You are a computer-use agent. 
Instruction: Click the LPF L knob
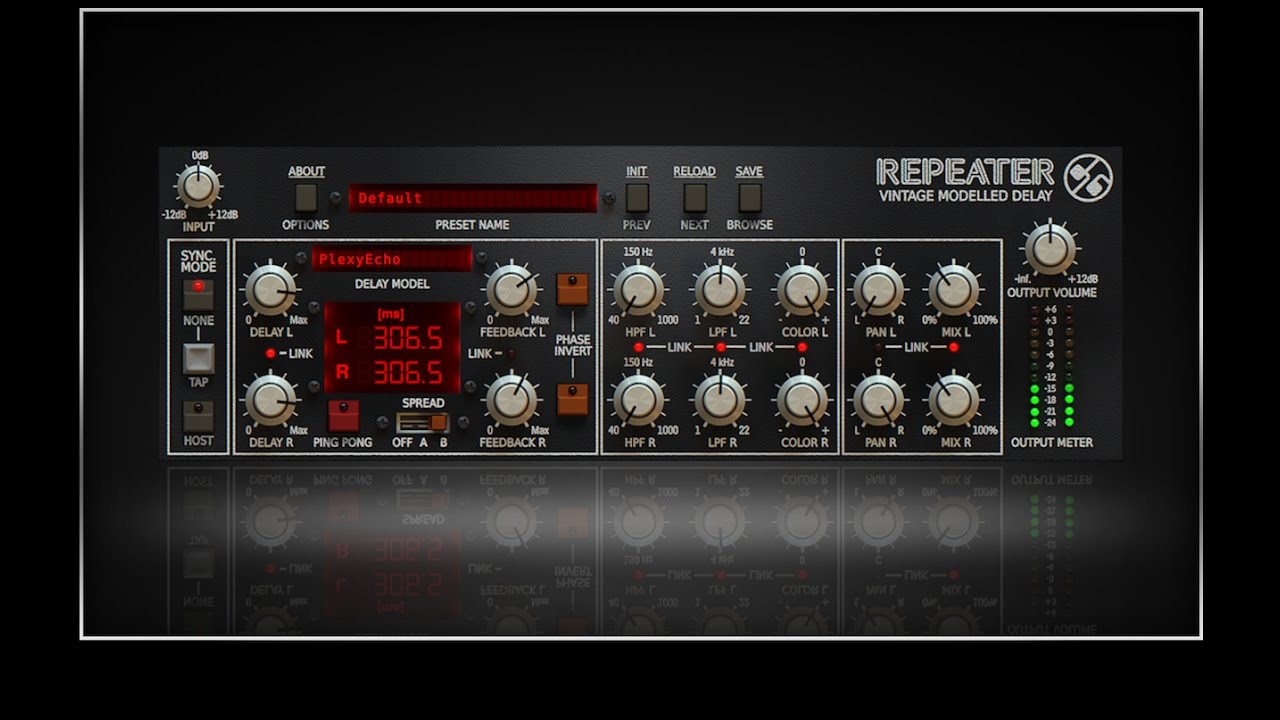pos(720,290)
